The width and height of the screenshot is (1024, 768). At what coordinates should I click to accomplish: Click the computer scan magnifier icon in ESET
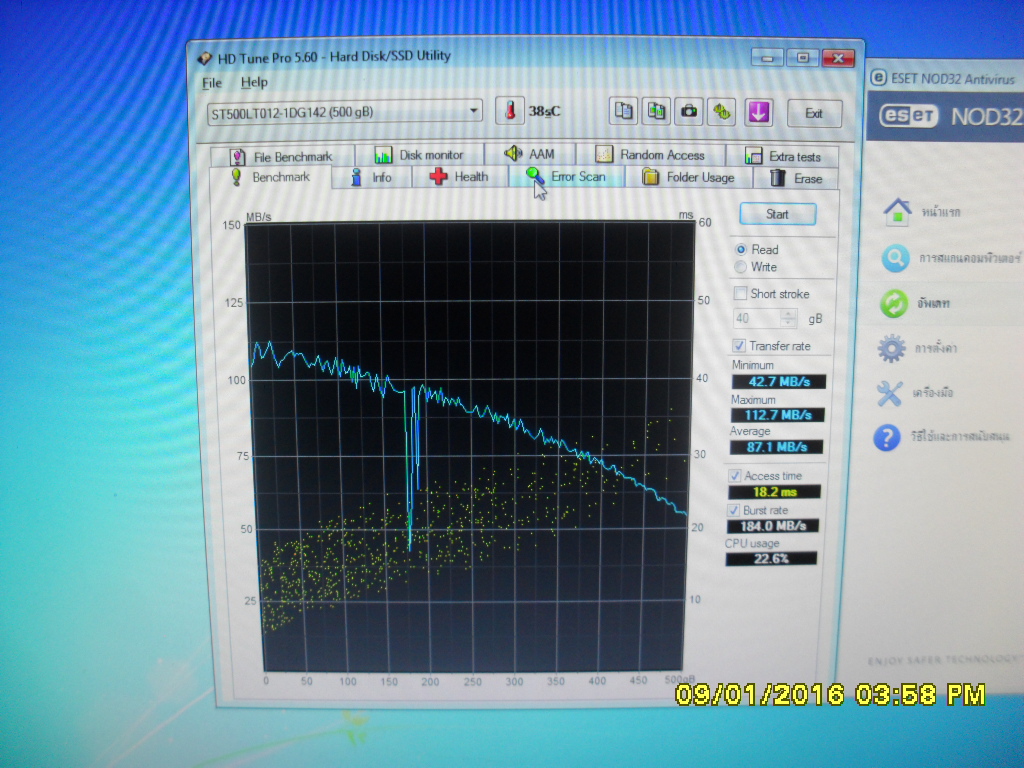click(x=895, y=259)
